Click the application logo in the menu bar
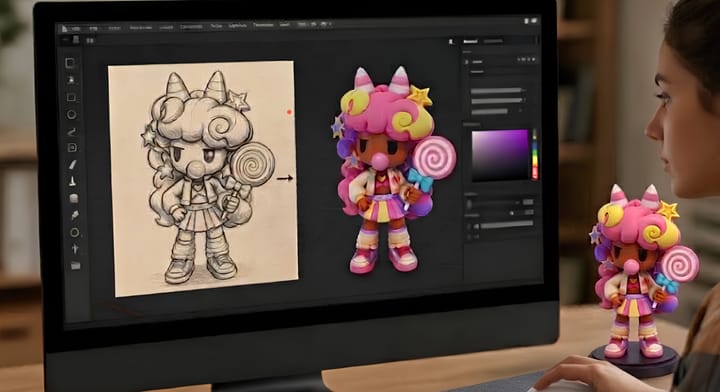Viewport: 720px width, 392px height. (x=65, y=28)
